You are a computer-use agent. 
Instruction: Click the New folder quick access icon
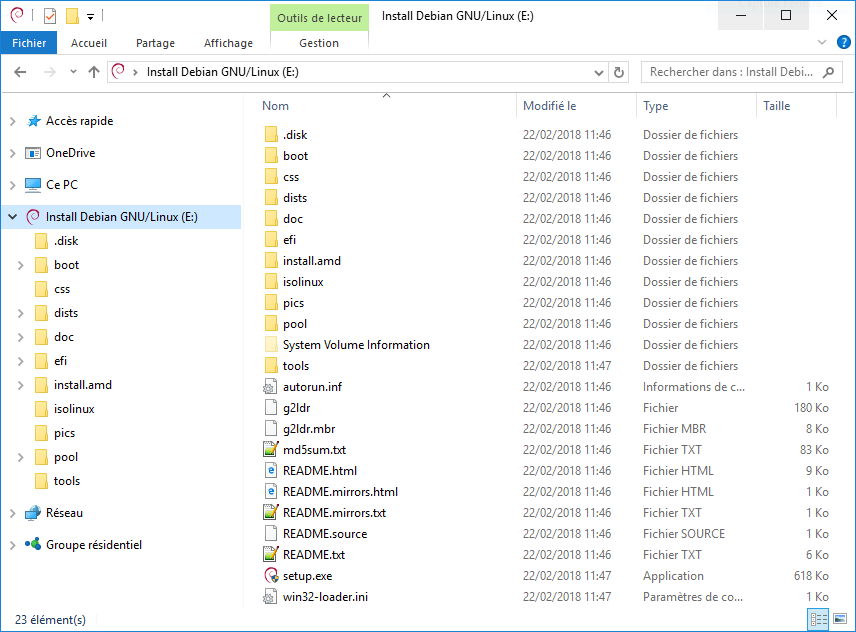tap(73, 16)
